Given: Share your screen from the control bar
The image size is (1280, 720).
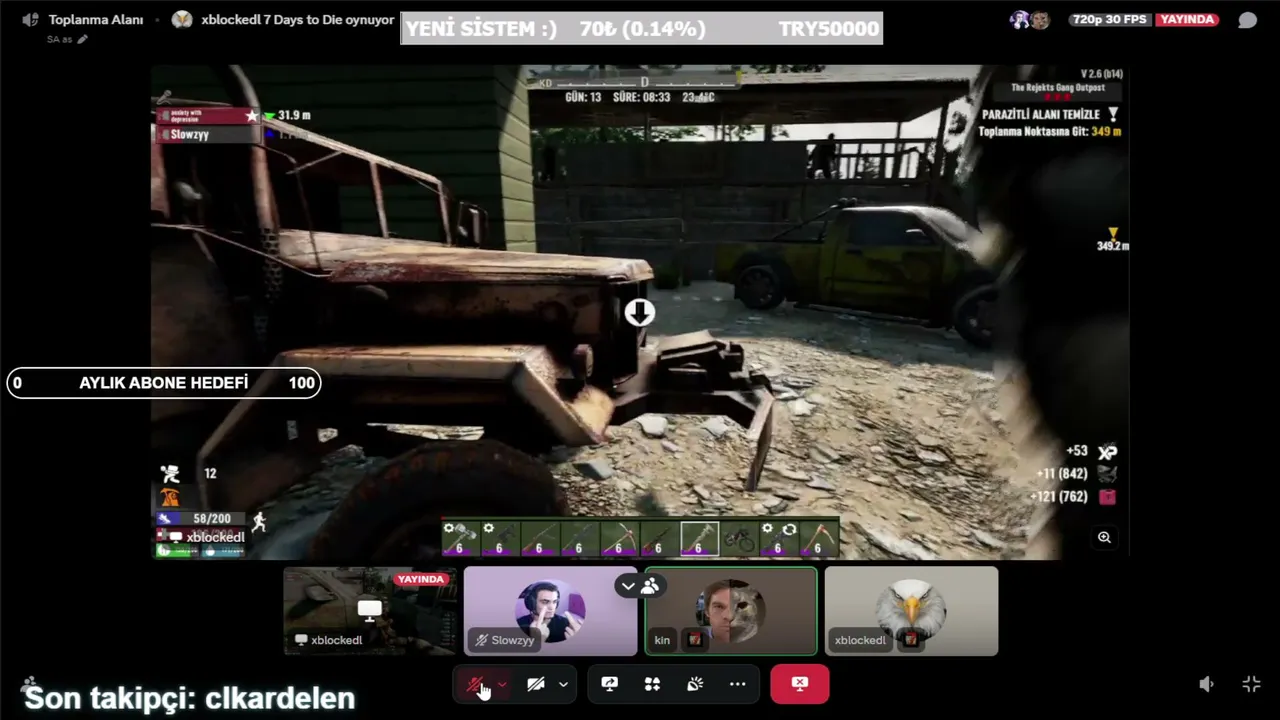Looking at the screenshot, I should (609, 684).
